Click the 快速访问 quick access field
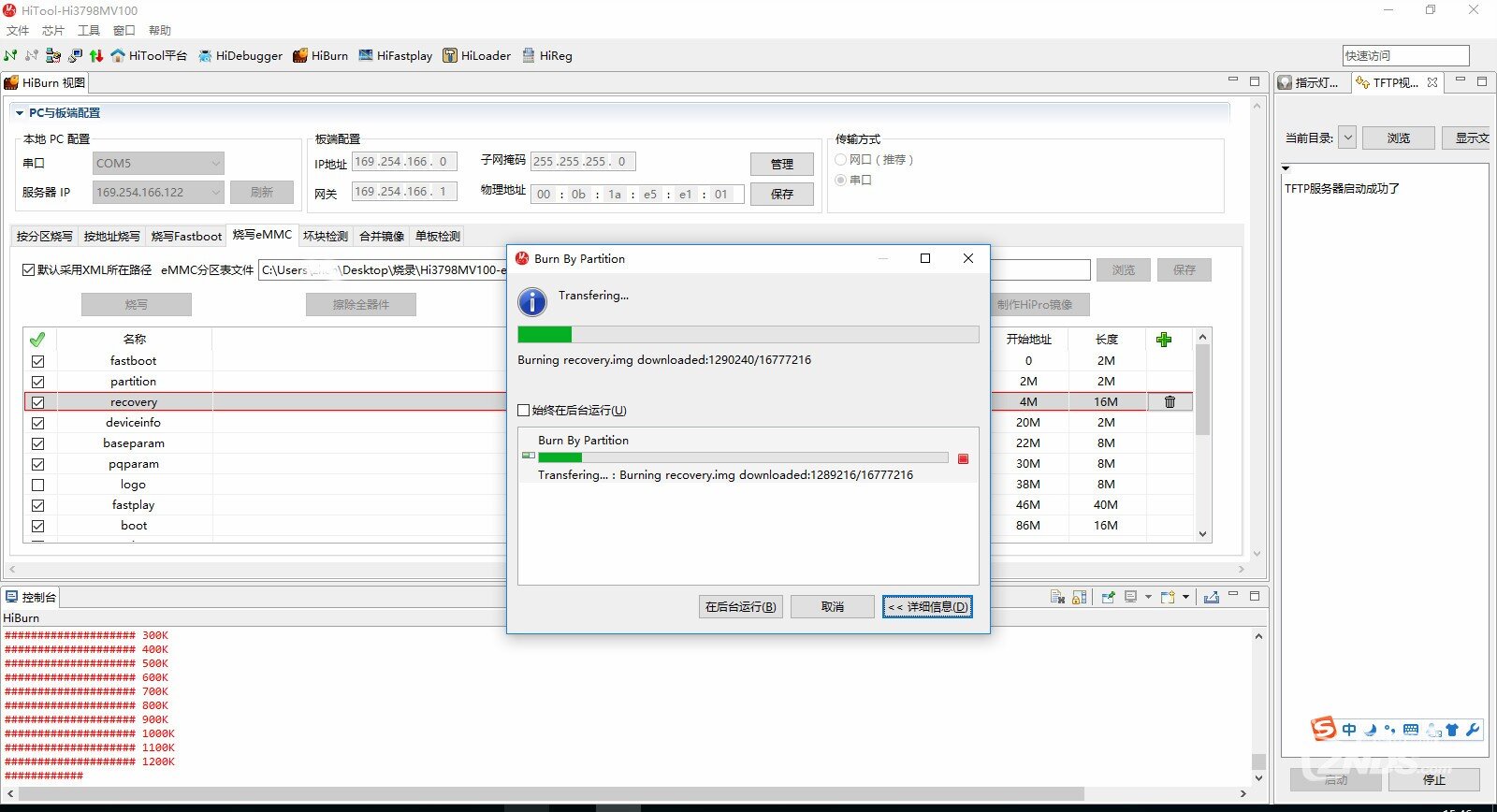 pyautogui.click(x=1406, y=55)
